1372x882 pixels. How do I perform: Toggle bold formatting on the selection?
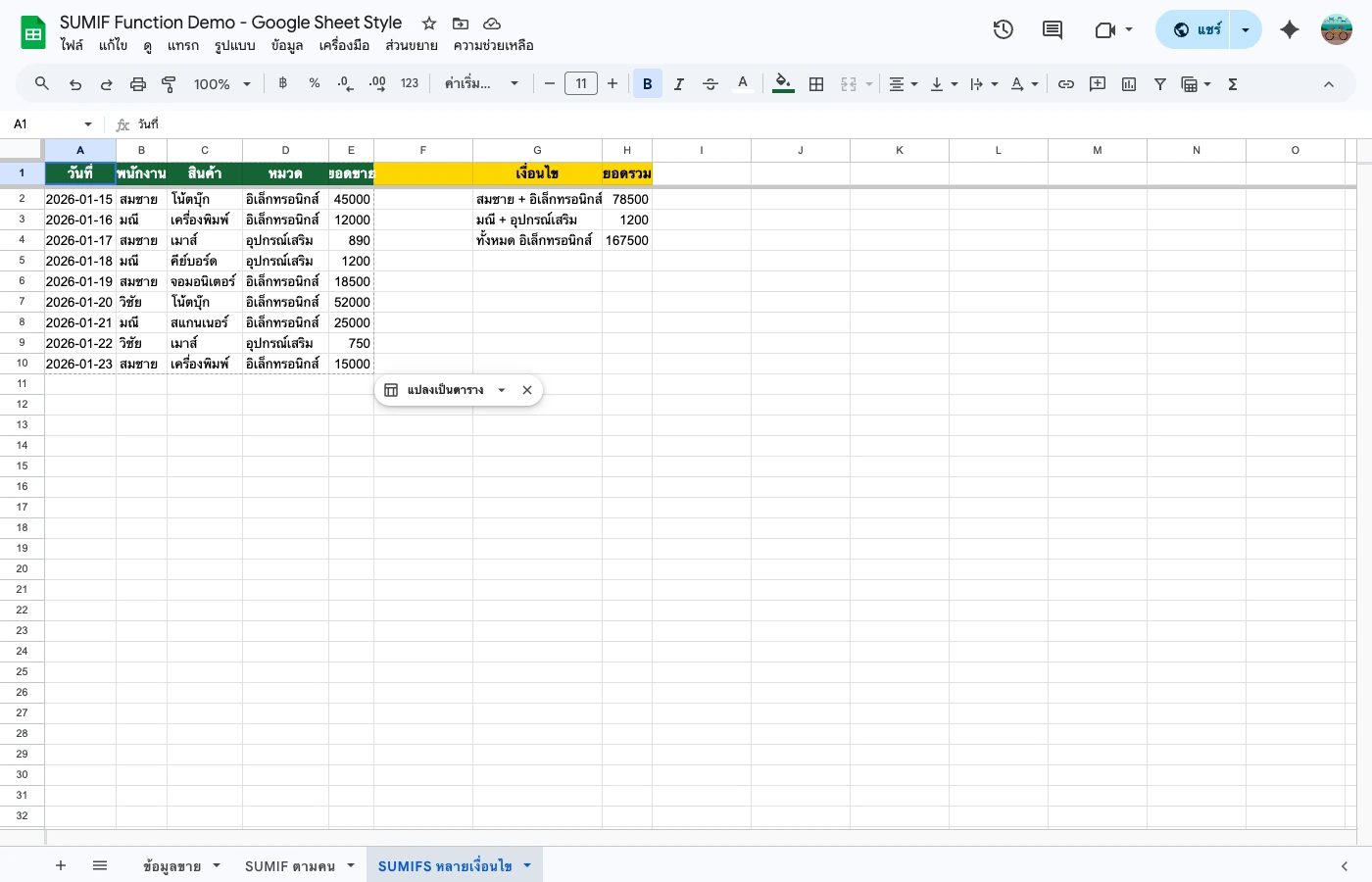coord(648,83)
